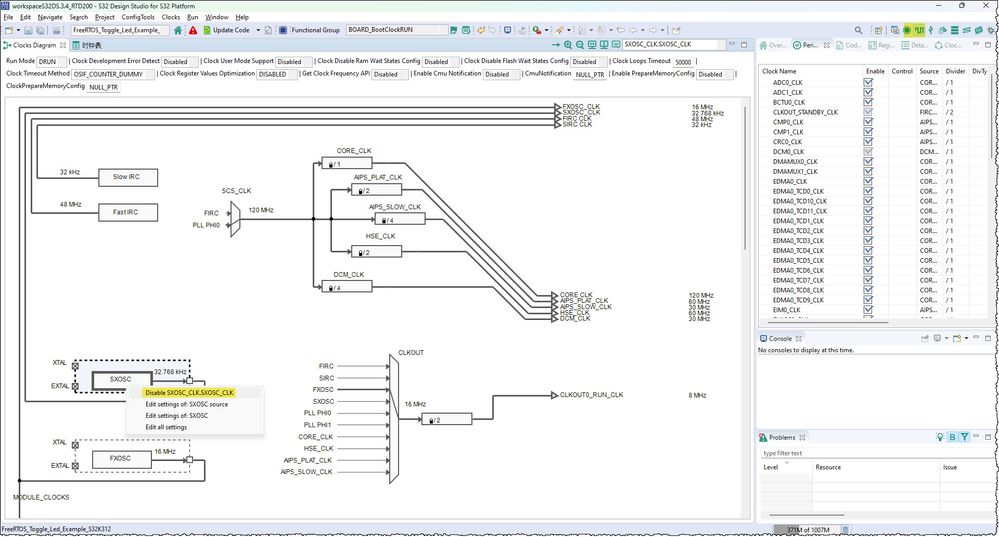This screenshot has width=999, height=537.
Task: Click the heap memory usage bar
Action: pyautogui.click(x=808, y=529)
